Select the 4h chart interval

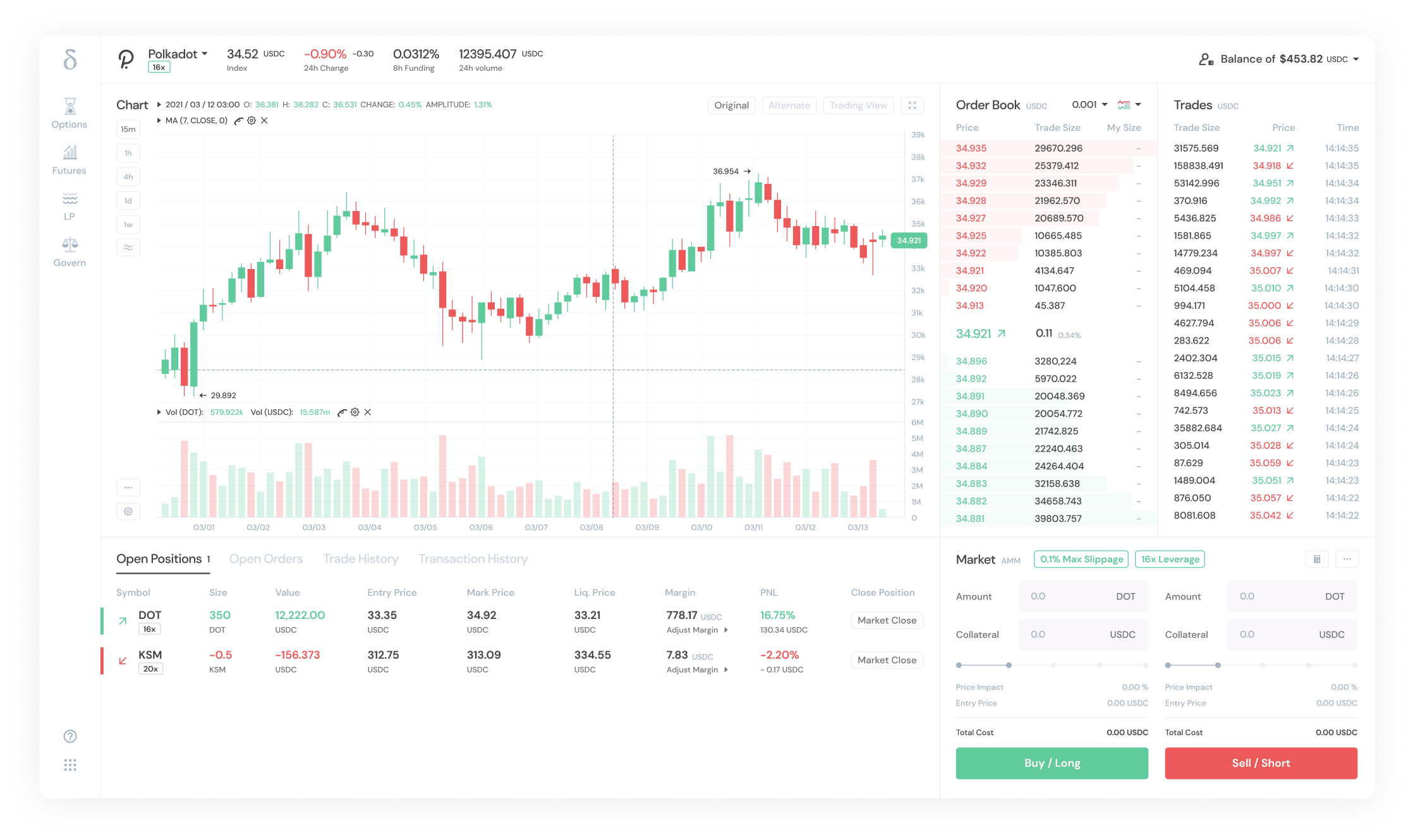[x=128, y=177]
